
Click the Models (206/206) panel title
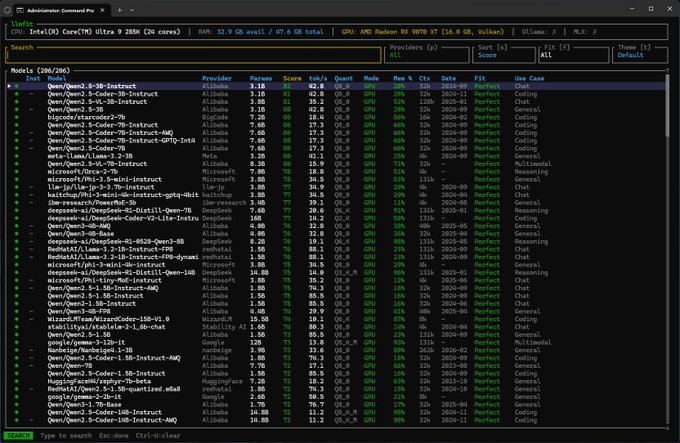click(x=40, y=71)
